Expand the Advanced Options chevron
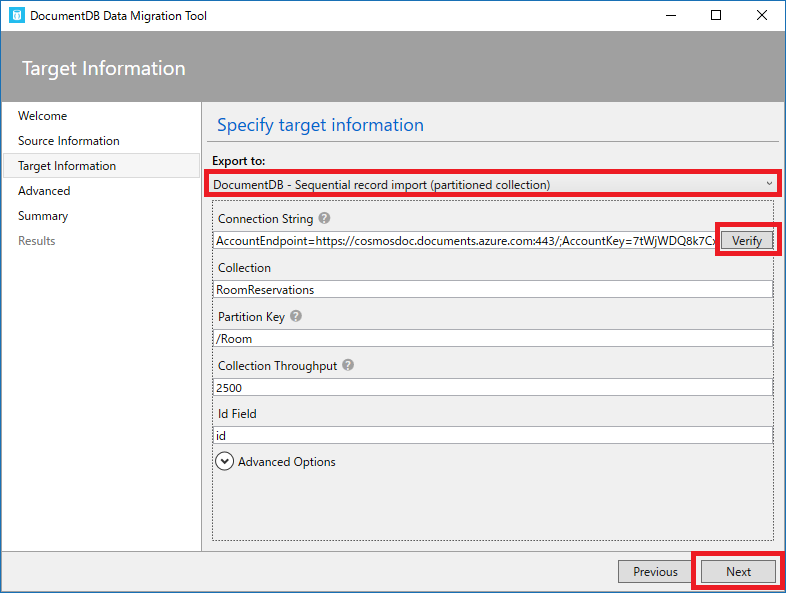 225,461
